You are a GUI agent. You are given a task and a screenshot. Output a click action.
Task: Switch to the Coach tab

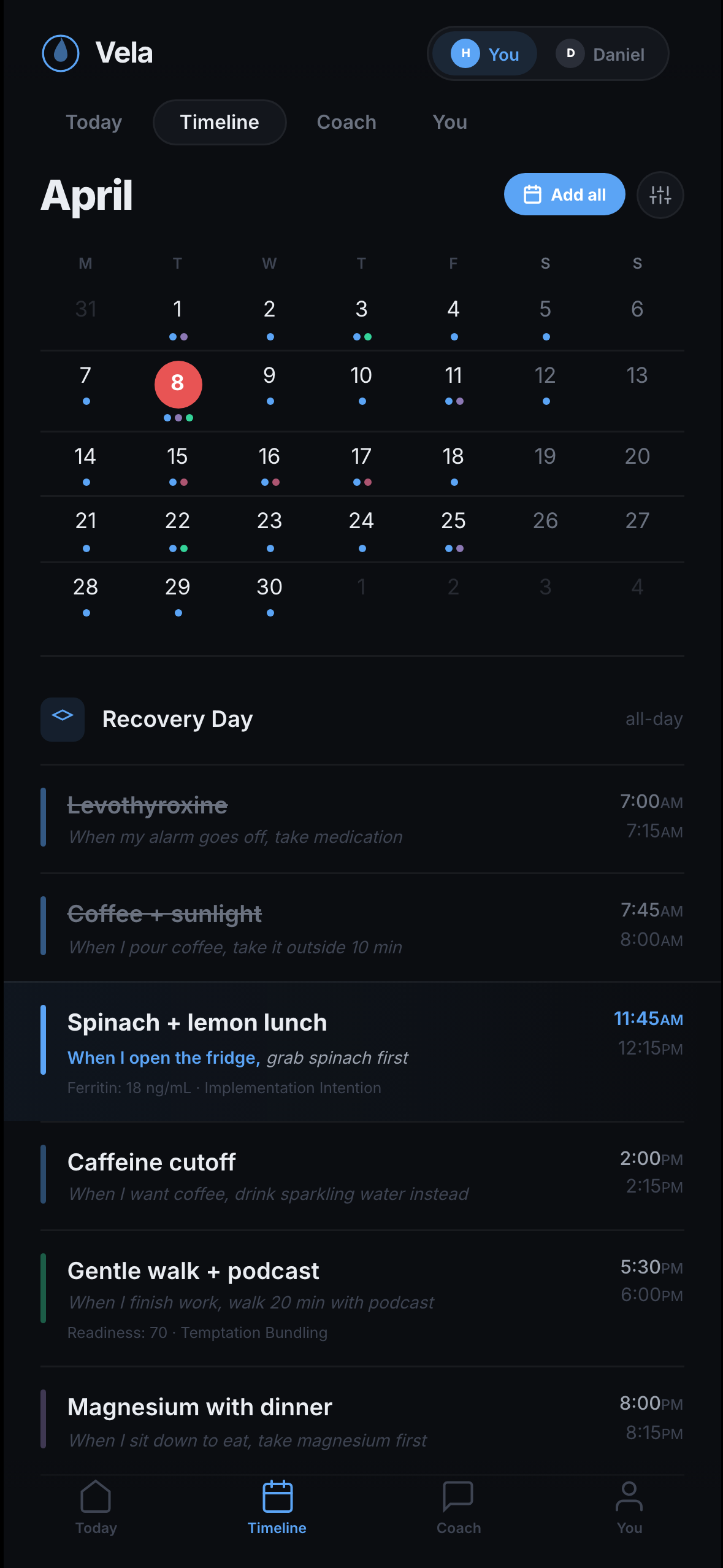pos(346,122)
